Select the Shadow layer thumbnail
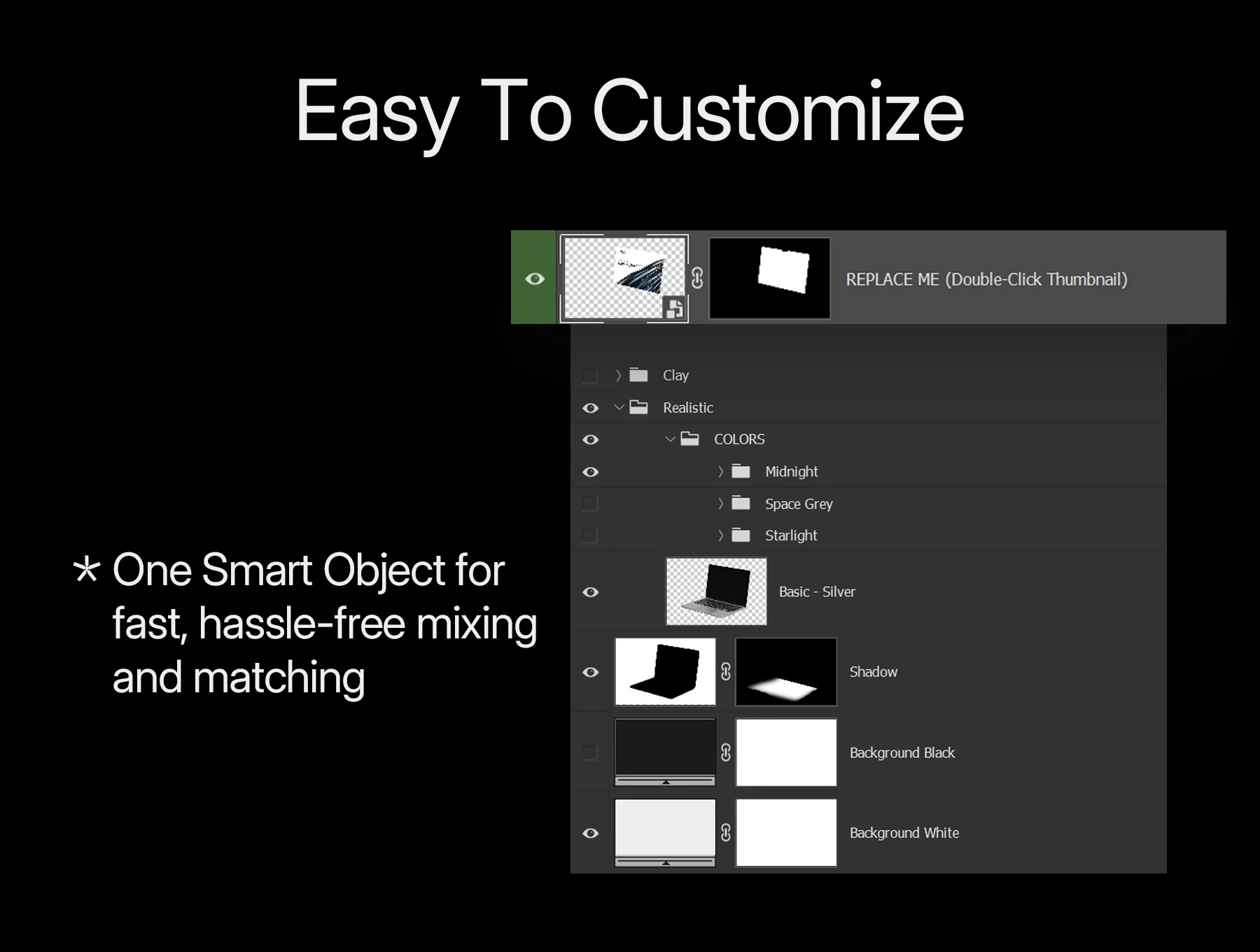This screenshot has height=952, width=1260. click(665, 672)
